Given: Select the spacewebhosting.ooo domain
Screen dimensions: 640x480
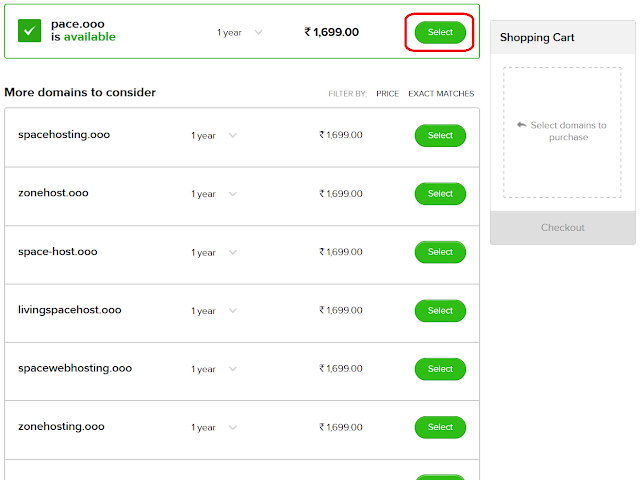Looking at the screenshot, I should point(440,369).
